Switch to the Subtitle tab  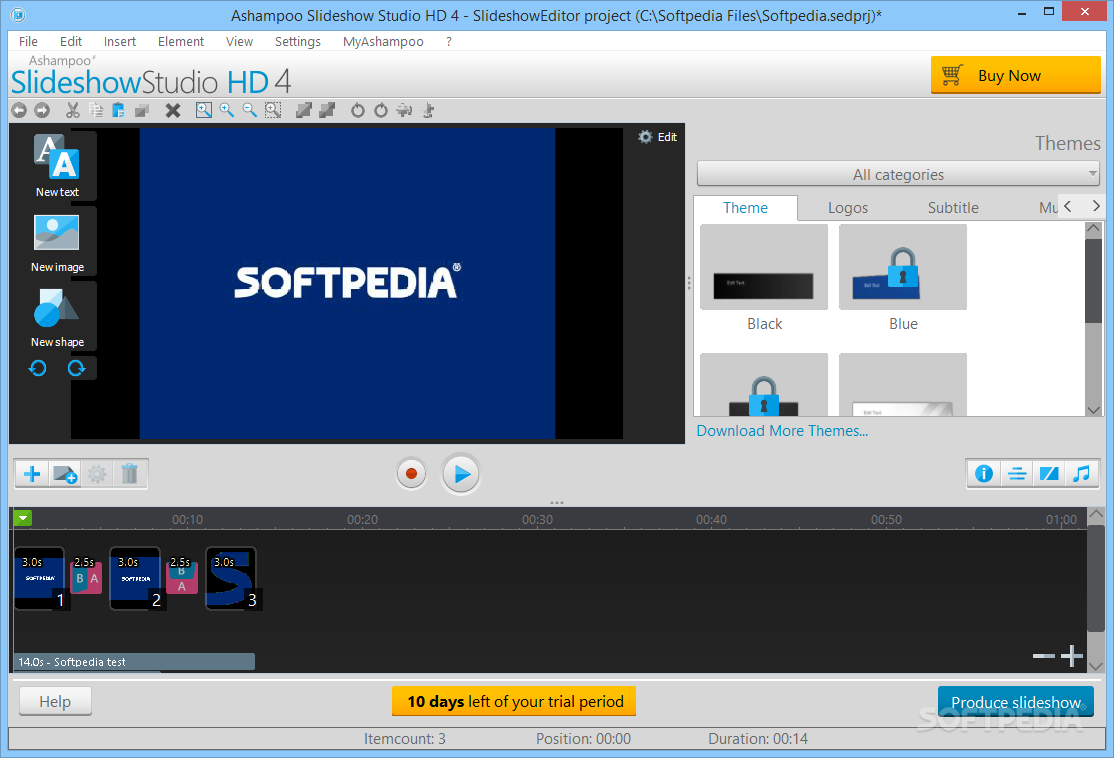tap(953, 207)
